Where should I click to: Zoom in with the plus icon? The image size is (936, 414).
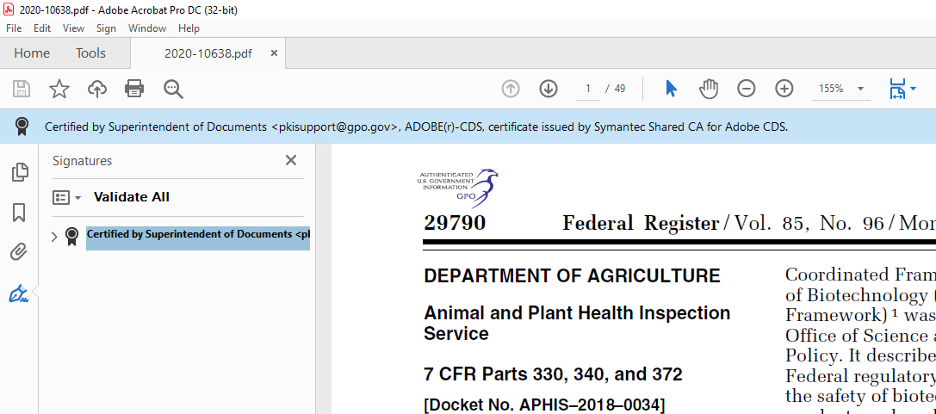[784, 89]
